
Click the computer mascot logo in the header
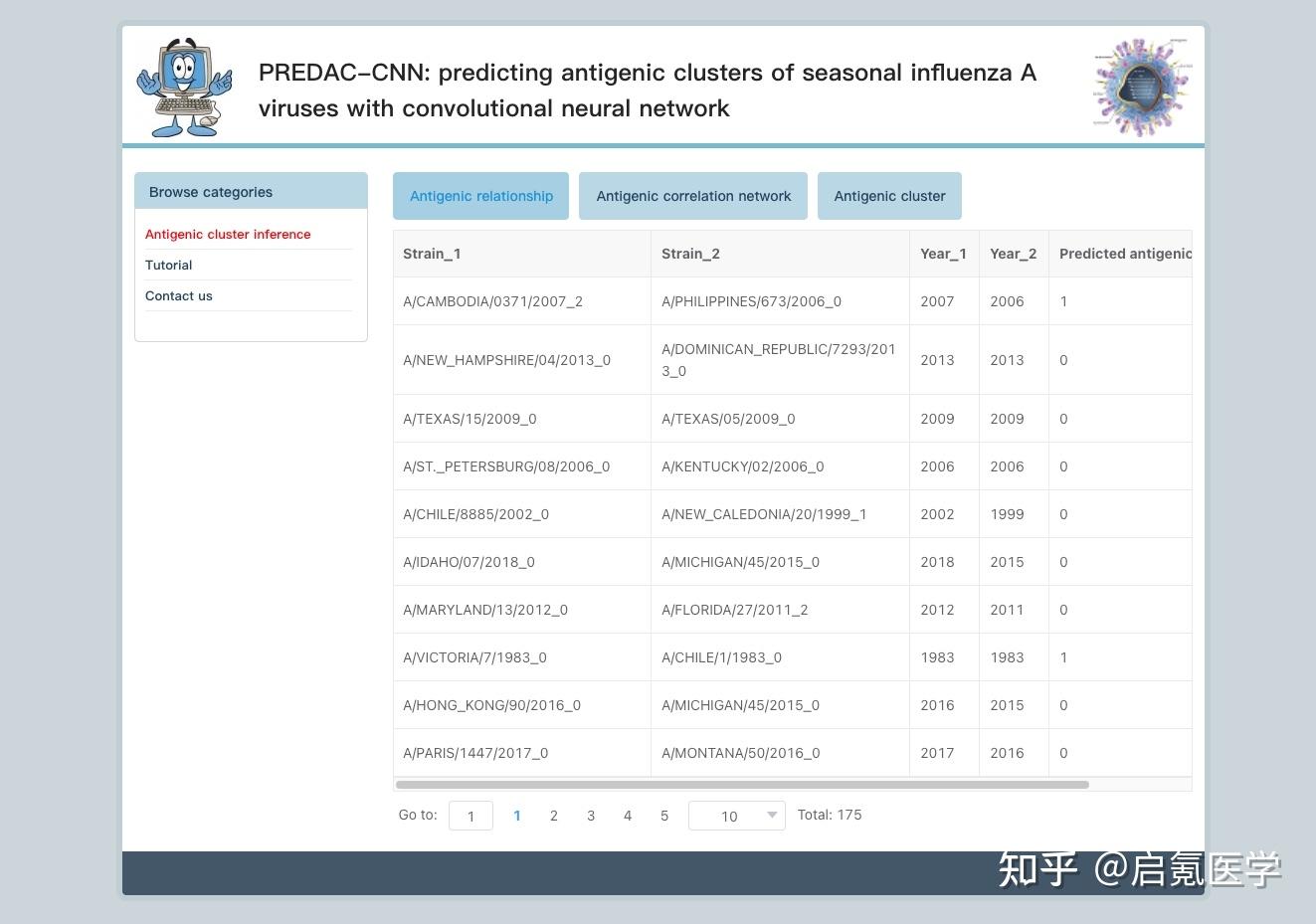[x=184, y=86]
